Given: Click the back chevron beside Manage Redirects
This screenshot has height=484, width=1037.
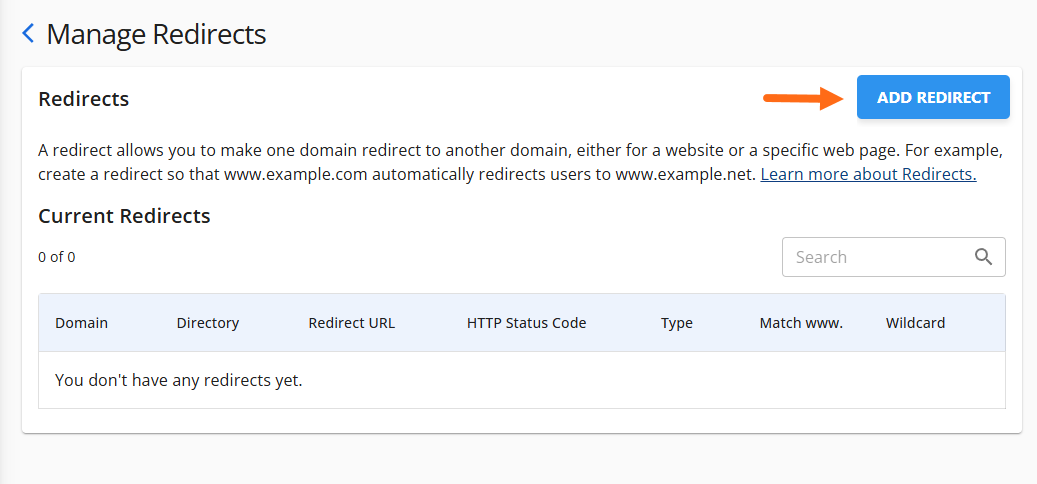Looking at the screenshot, I should (x=28, y=34).
